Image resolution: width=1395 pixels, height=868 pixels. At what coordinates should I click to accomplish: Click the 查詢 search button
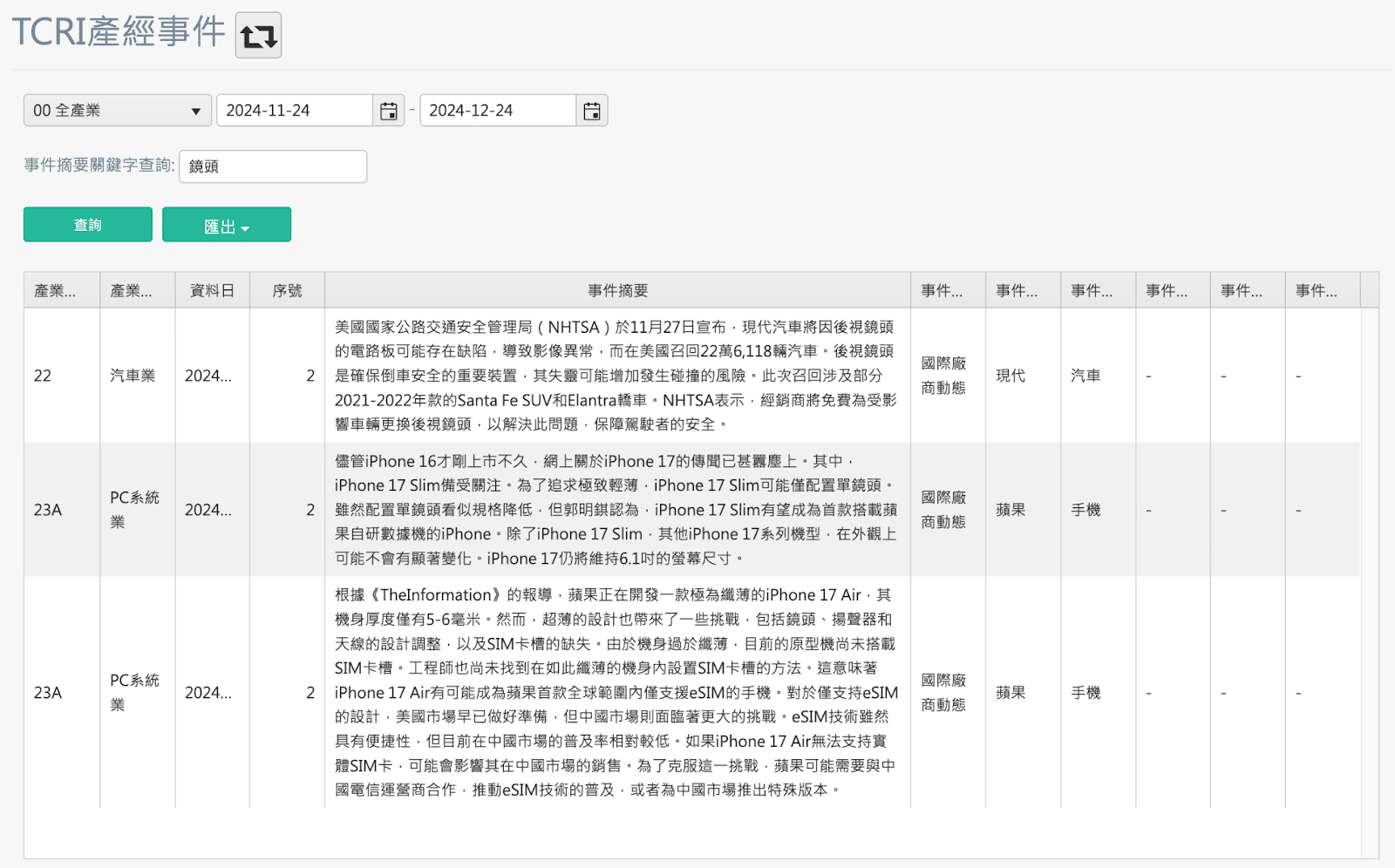point(88,225)
